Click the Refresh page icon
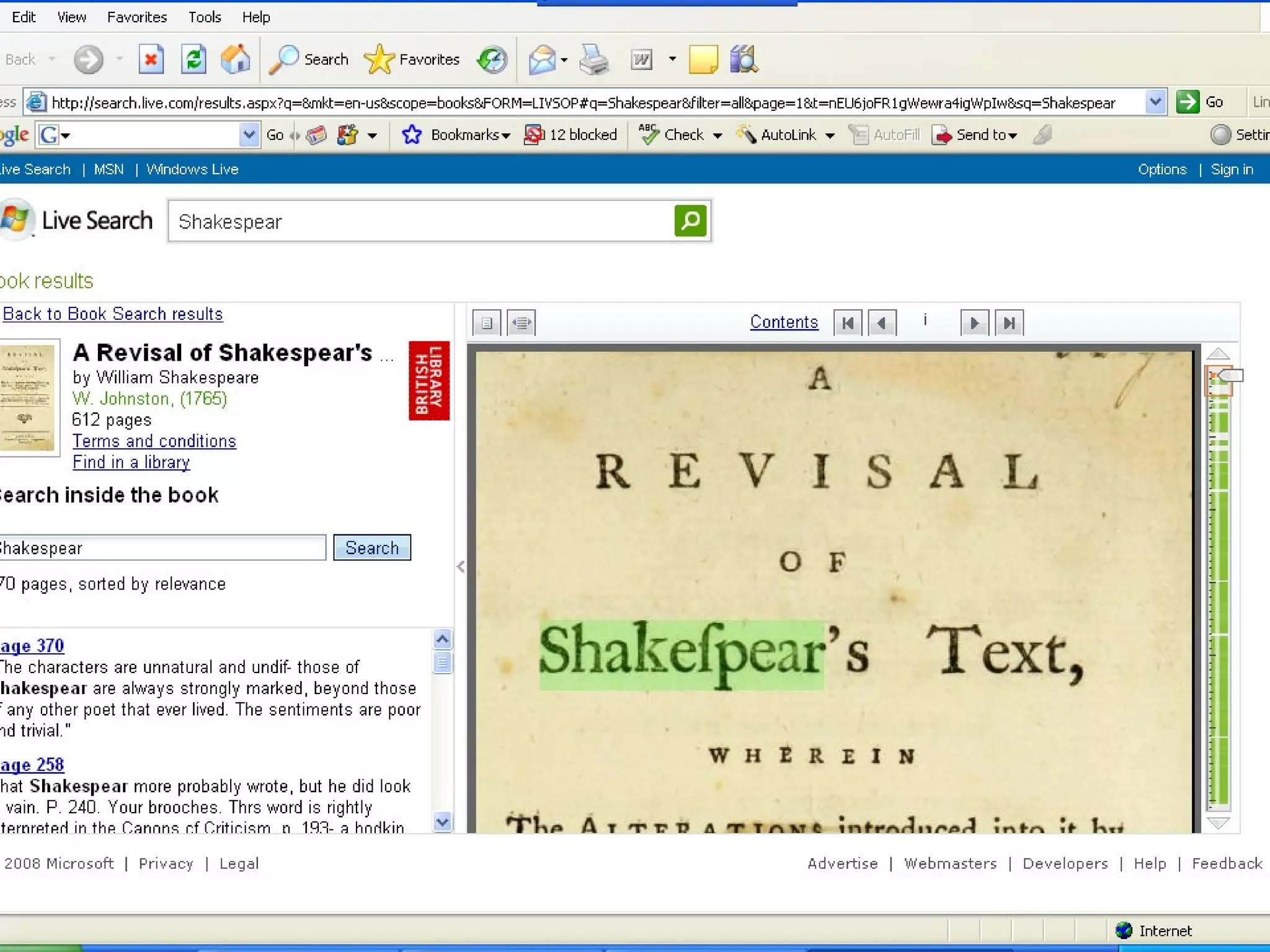The image size is (1270, 952). pos(193,59)
